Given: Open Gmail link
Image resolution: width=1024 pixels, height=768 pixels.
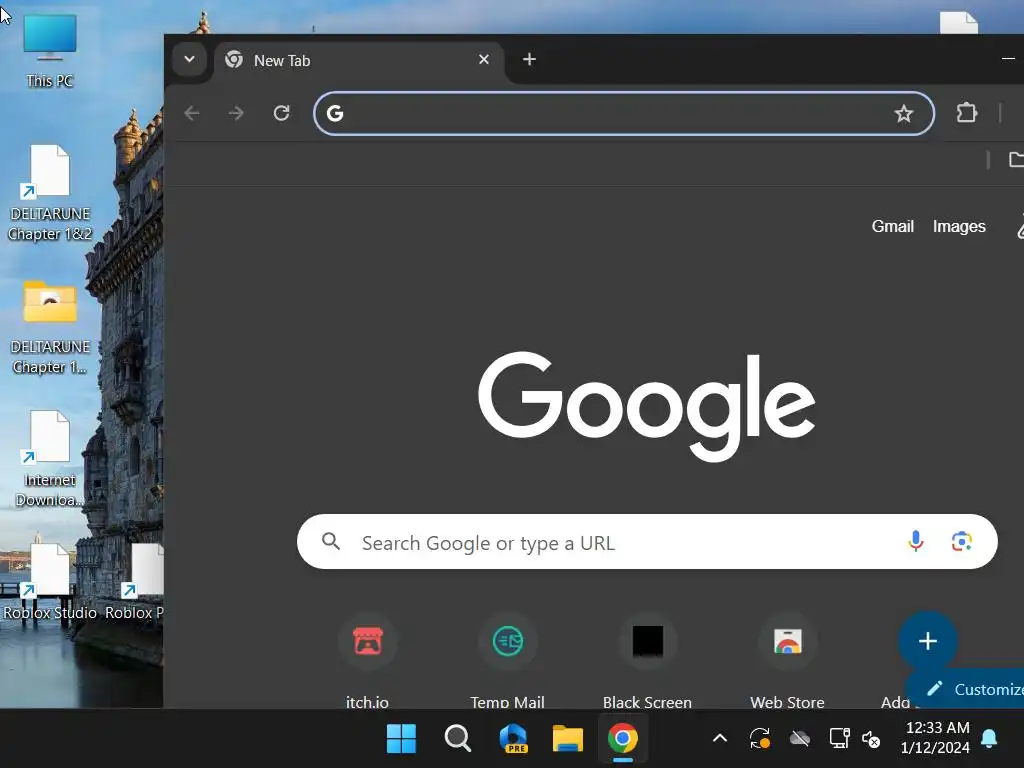Looking at the screenshot, I should coord(892,226).
